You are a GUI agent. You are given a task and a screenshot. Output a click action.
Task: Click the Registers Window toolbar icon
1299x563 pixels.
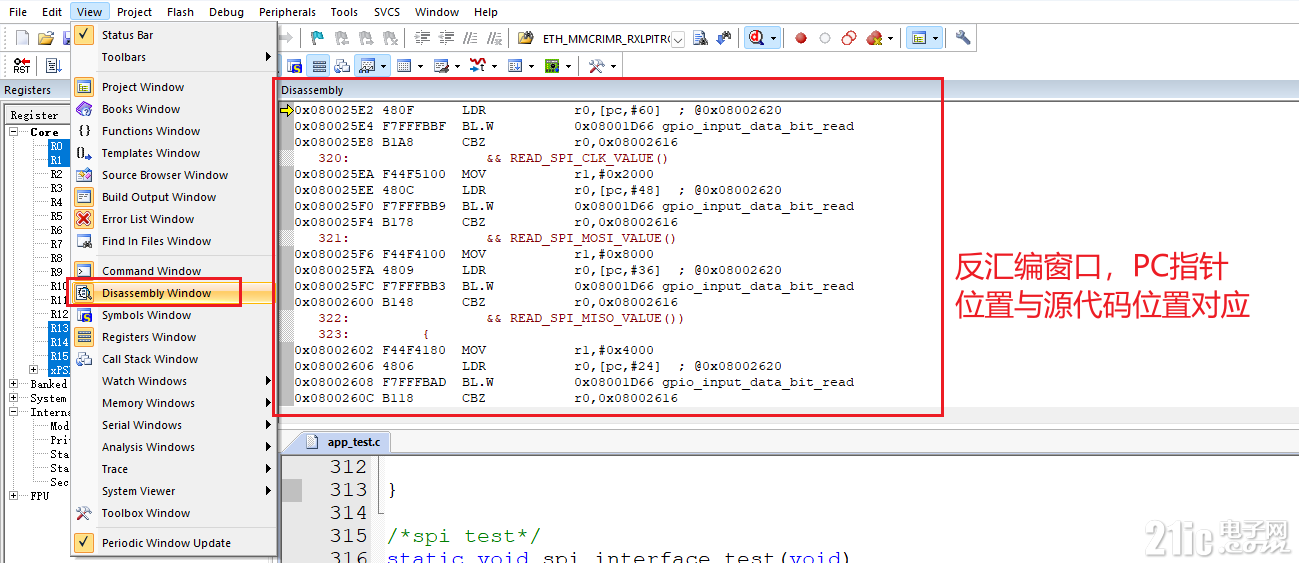[319, 66]
